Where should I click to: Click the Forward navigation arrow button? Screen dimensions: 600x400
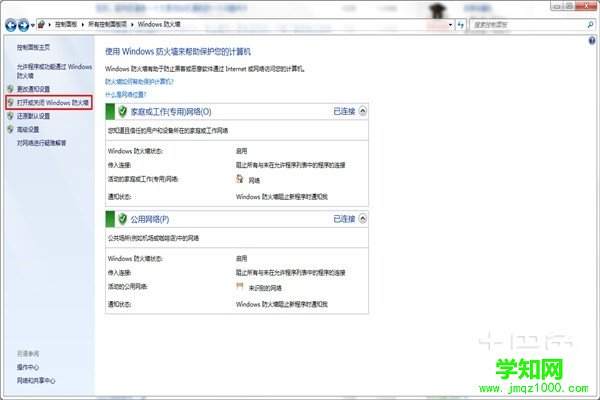pos(24,25)
